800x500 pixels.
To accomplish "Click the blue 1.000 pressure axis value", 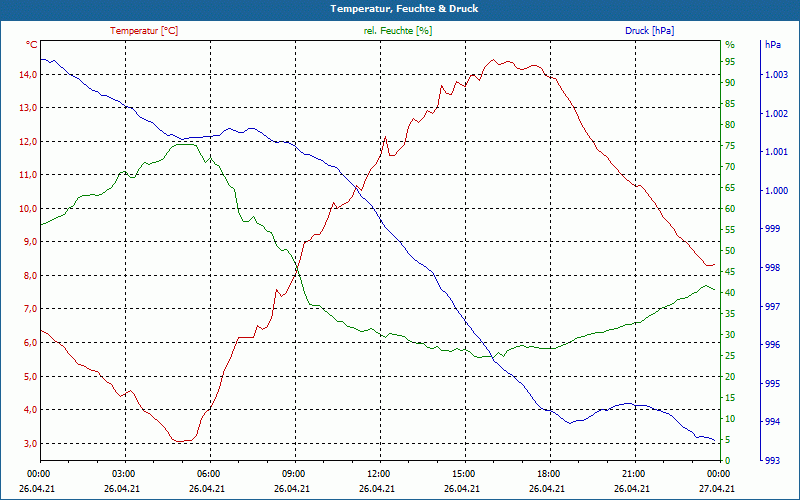I will [777, 191].
